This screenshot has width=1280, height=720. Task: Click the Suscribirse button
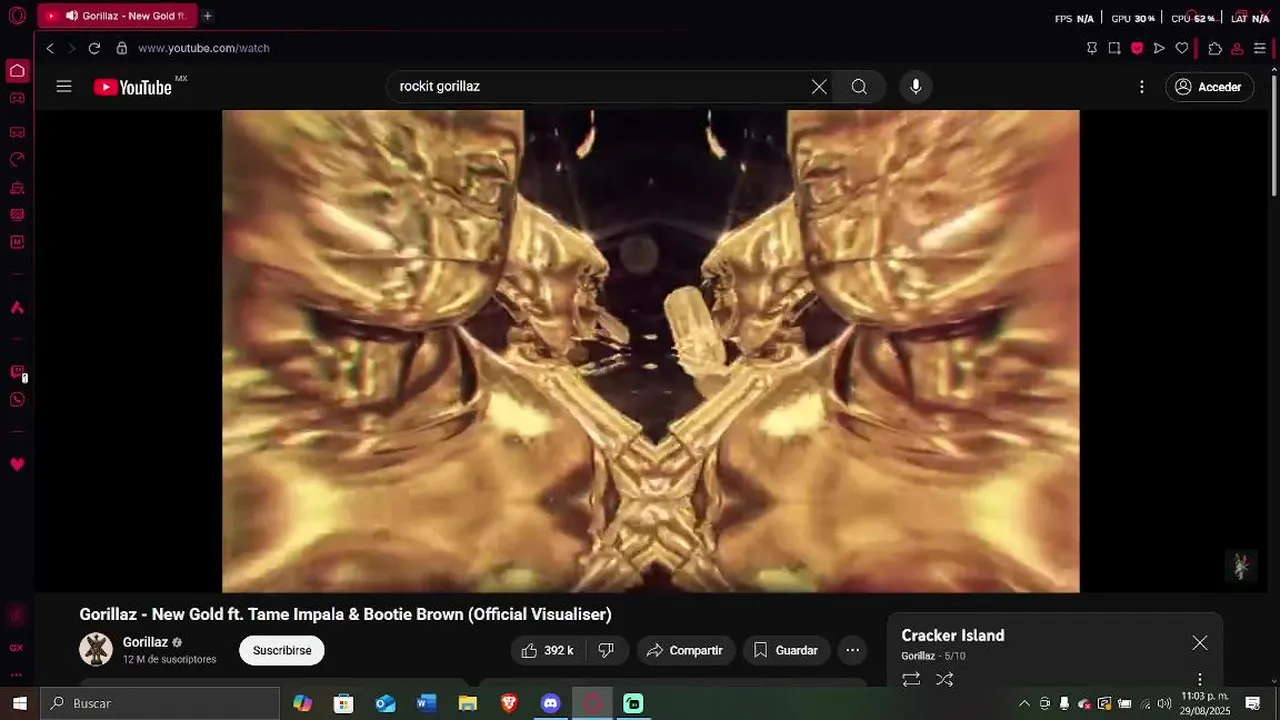coord(282,650)
